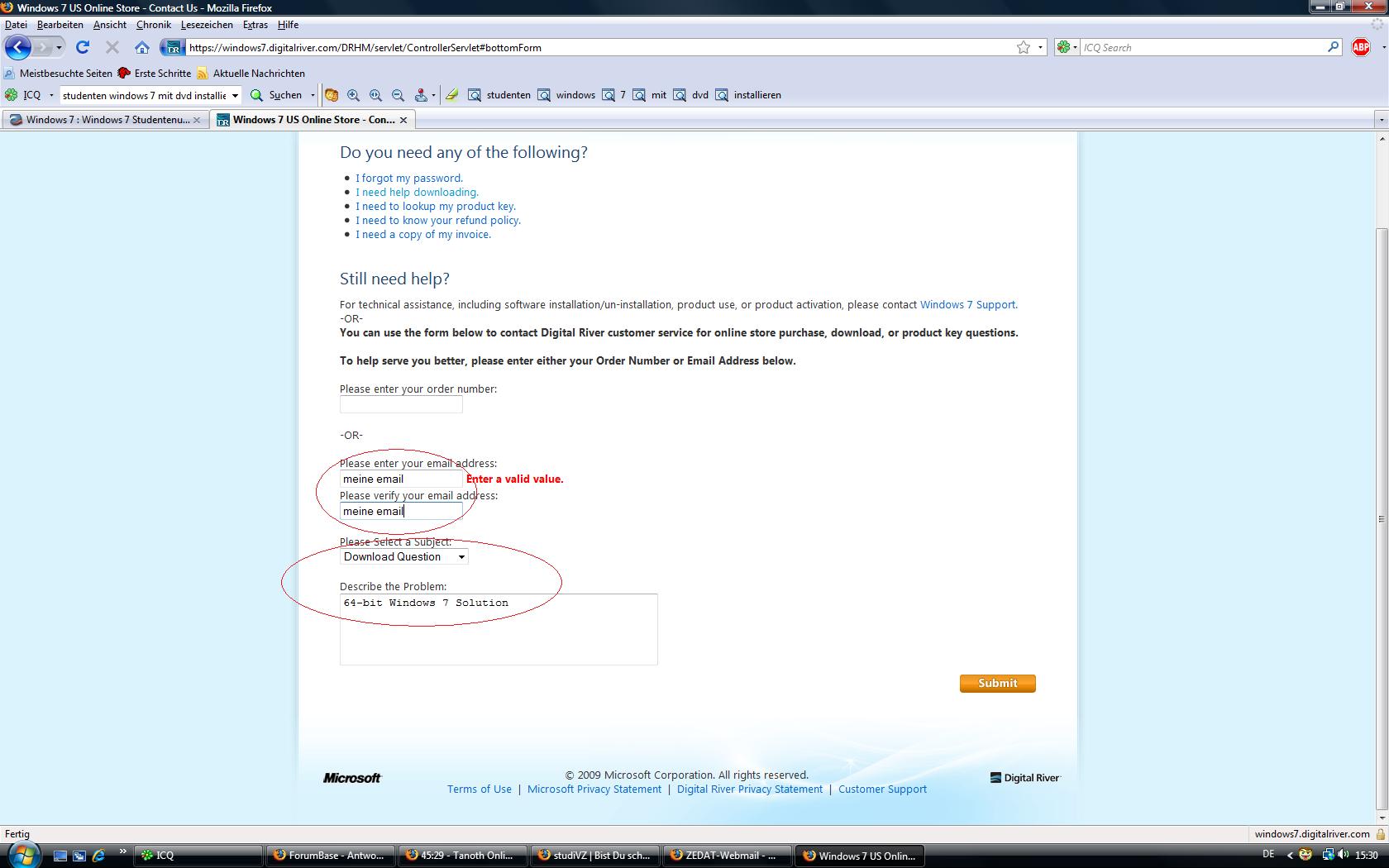Open the Ansicht menu
Viewport: 1389px width, 868px height.
tap(110, 25)
